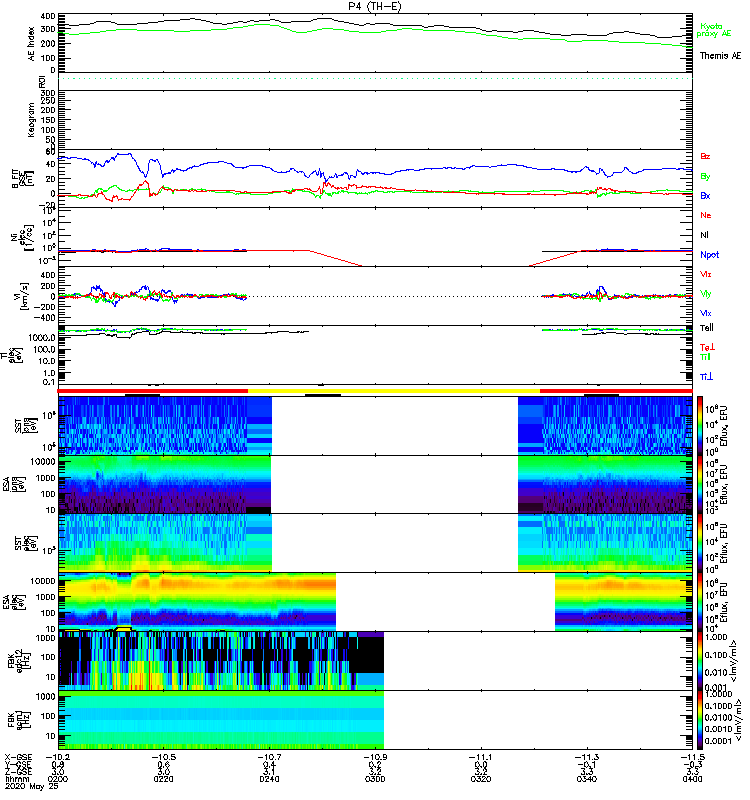750x800 pixels.
Task: Click the red Ne legend label
Action: (x=706, y=215)
